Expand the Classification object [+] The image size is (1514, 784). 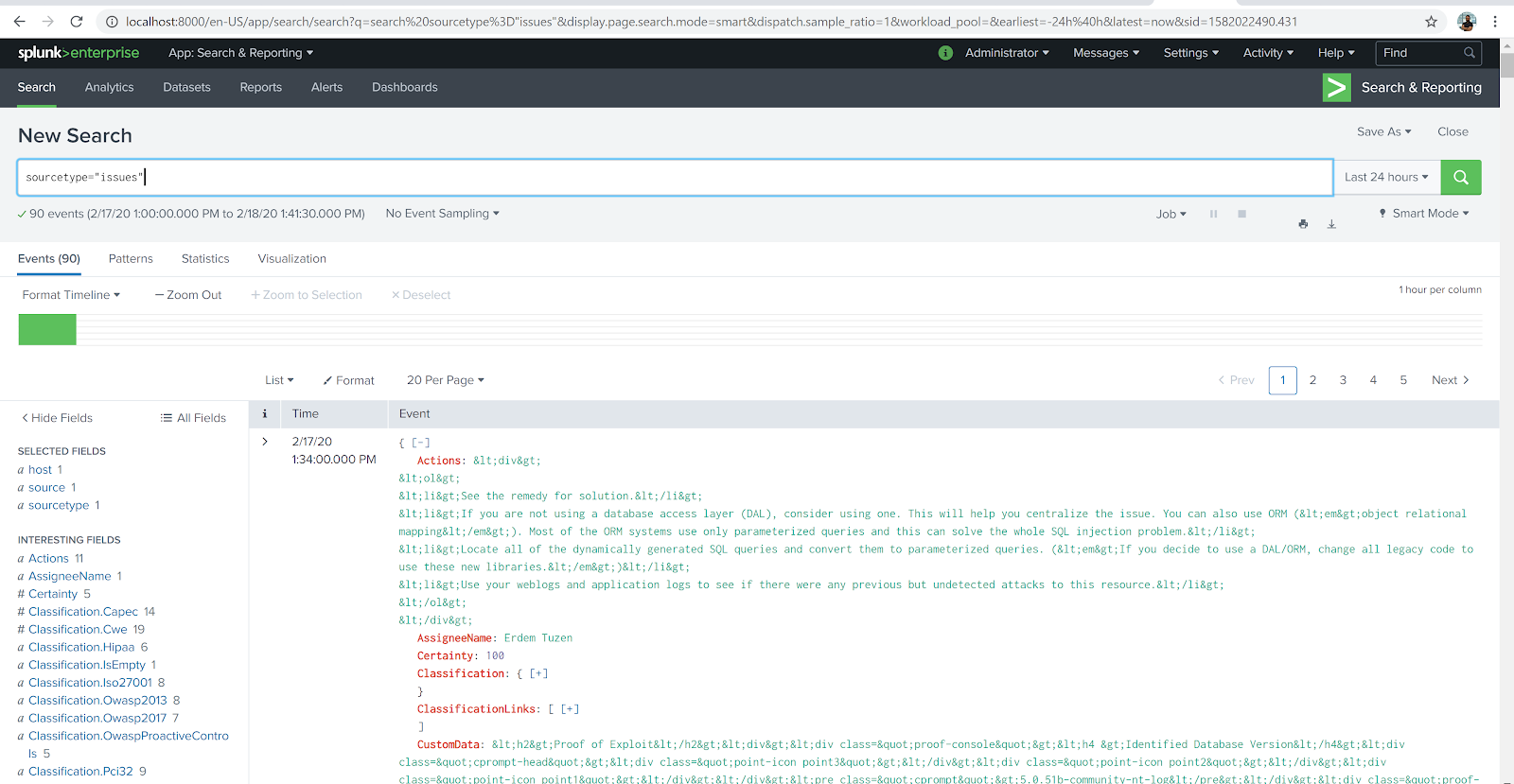click(538, 673)
